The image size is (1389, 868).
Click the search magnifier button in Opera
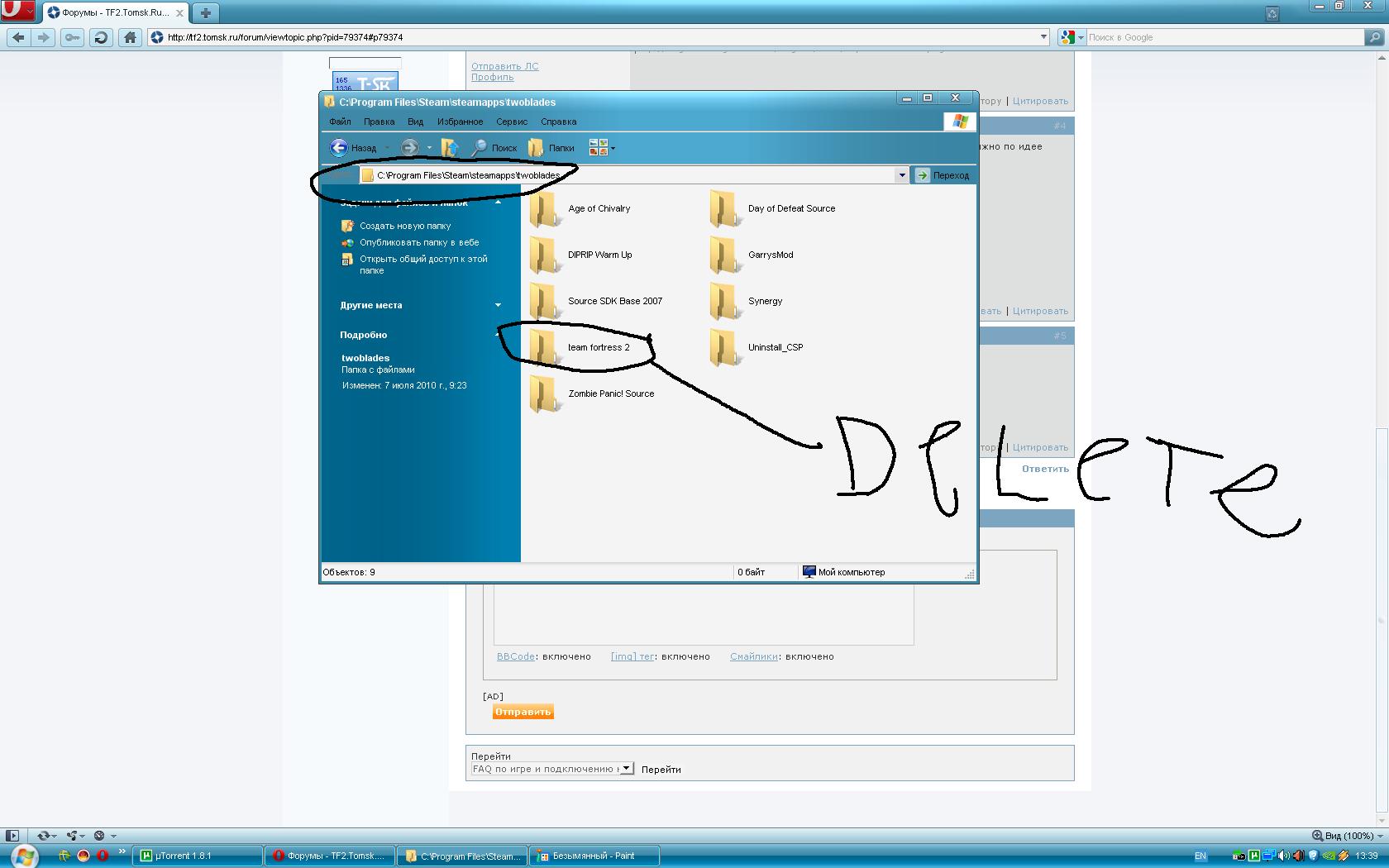click(x=1374, y=37)
